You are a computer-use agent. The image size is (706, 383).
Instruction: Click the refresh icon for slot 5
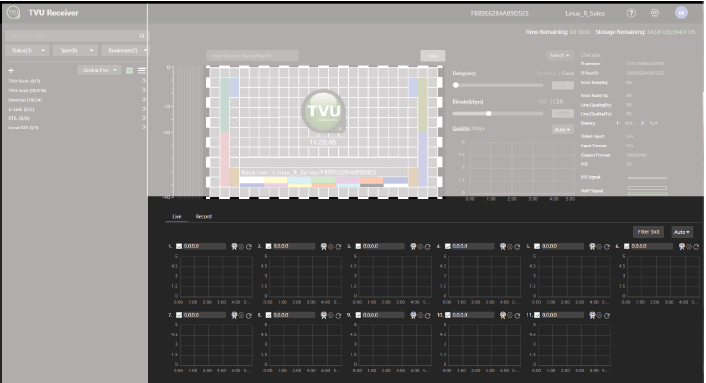607,247
